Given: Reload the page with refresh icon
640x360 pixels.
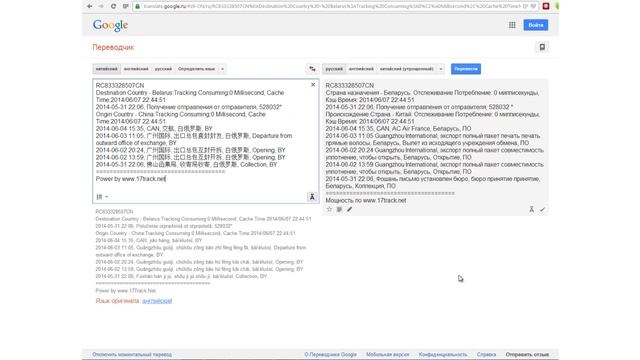Looking at the screenshot, I should pos(113,6).
